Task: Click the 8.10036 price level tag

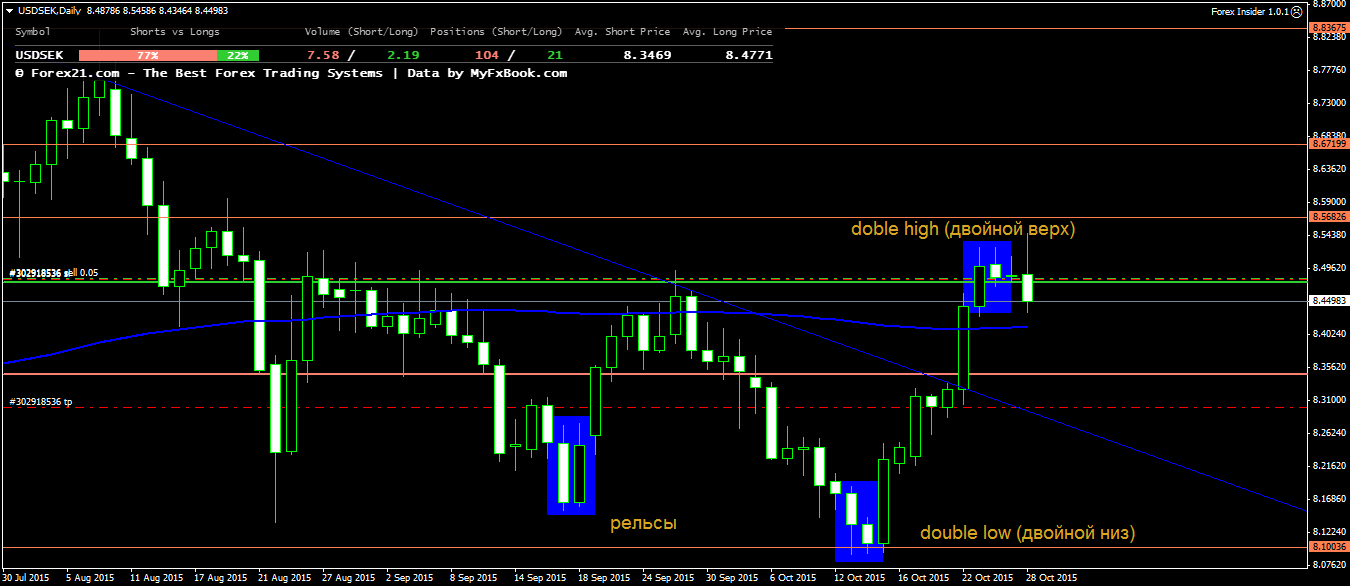Action: click(x=1328, y=547)
